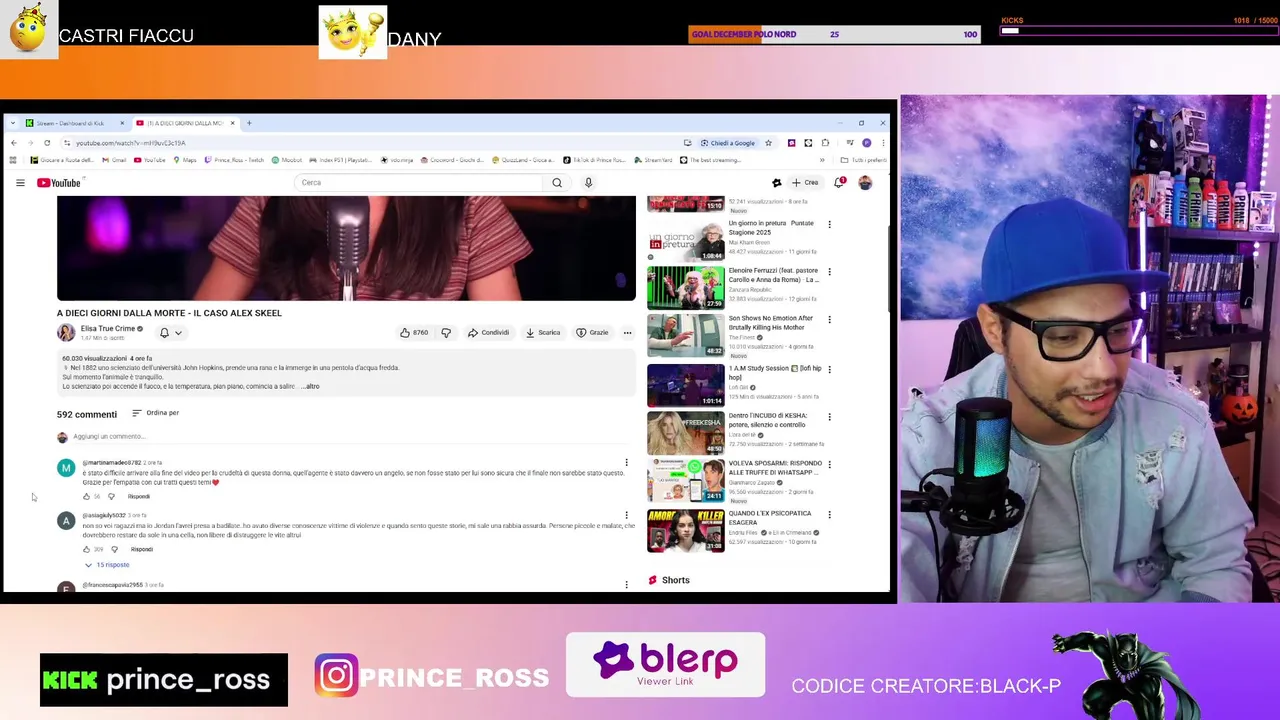This screenshot has height=720, width=1280.
Task: Click the Grazie thanks button
Action: pyautogui.click(x=592, y=333)
